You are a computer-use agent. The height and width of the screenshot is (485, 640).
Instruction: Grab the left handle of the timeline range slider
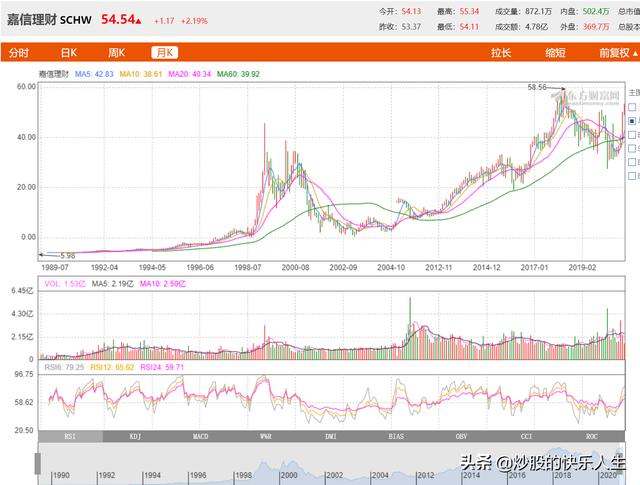(38, 464)
